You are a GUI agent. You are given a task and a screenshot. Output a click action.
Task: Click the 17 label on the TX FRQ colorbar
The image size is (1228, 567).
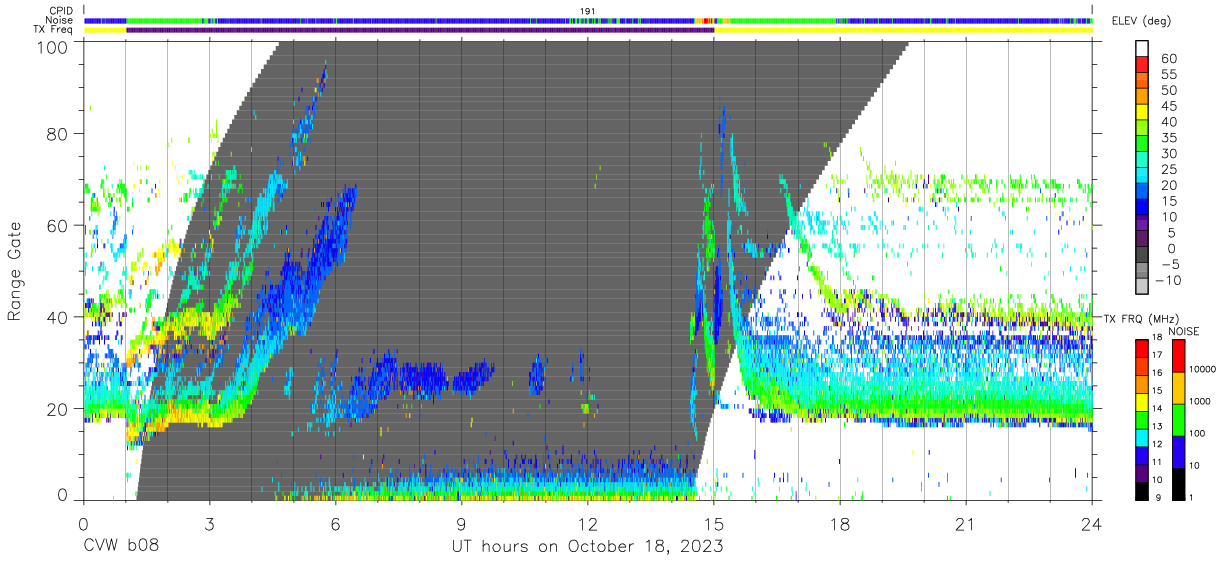1157,355
